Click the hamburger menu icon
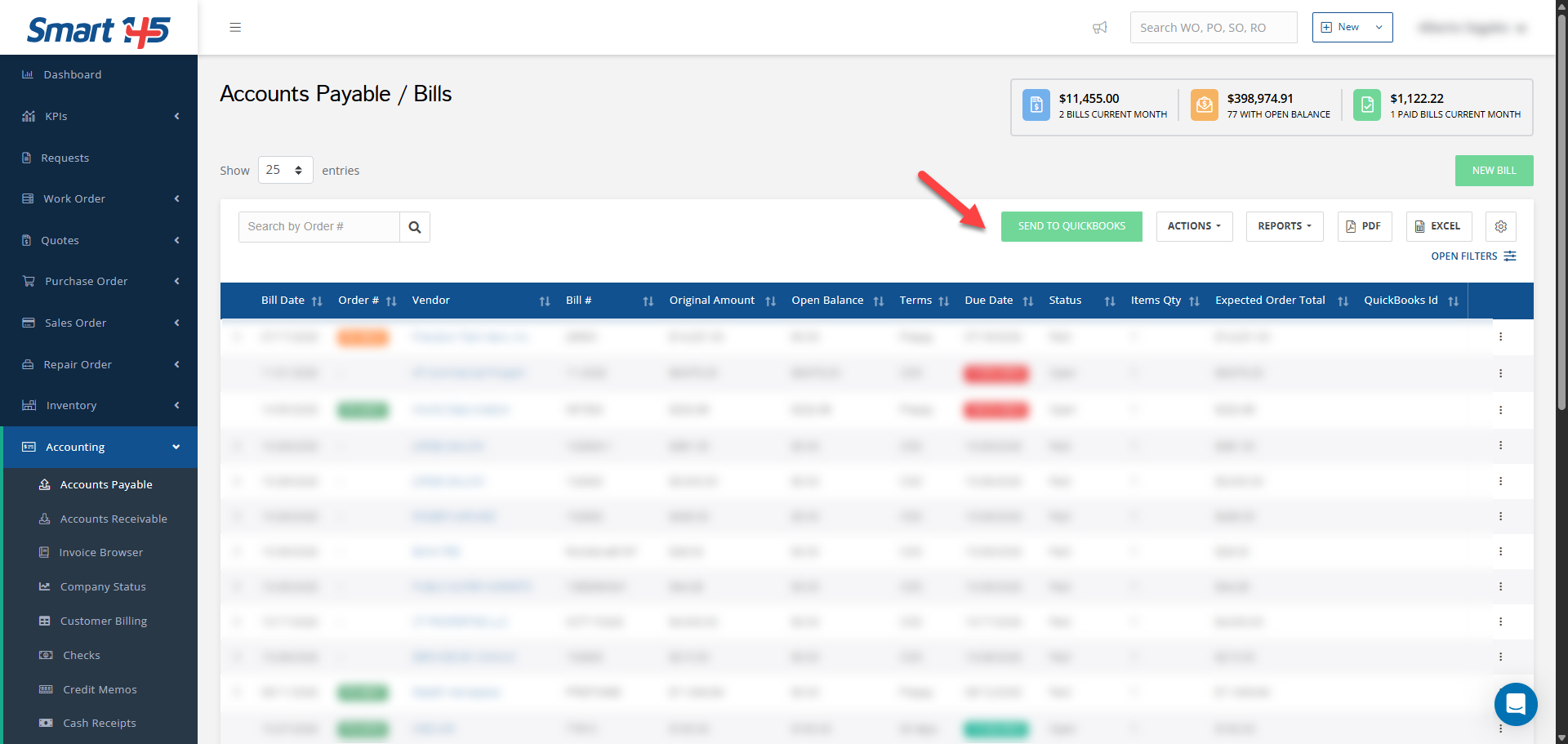The image size is (1568, 744). pyautogui.click(x=235, y=28)
